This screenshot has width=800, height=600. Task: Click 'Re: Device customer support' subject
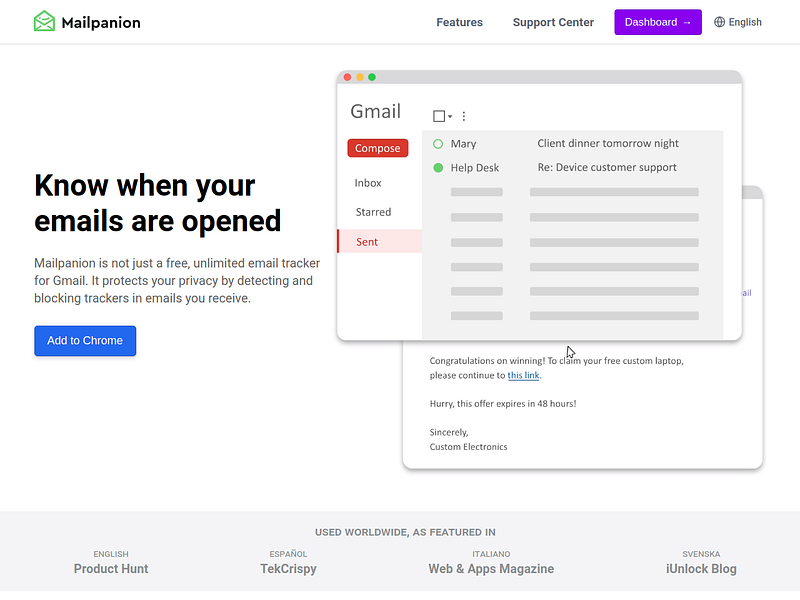pyautogui.click(x=607, y=167)
